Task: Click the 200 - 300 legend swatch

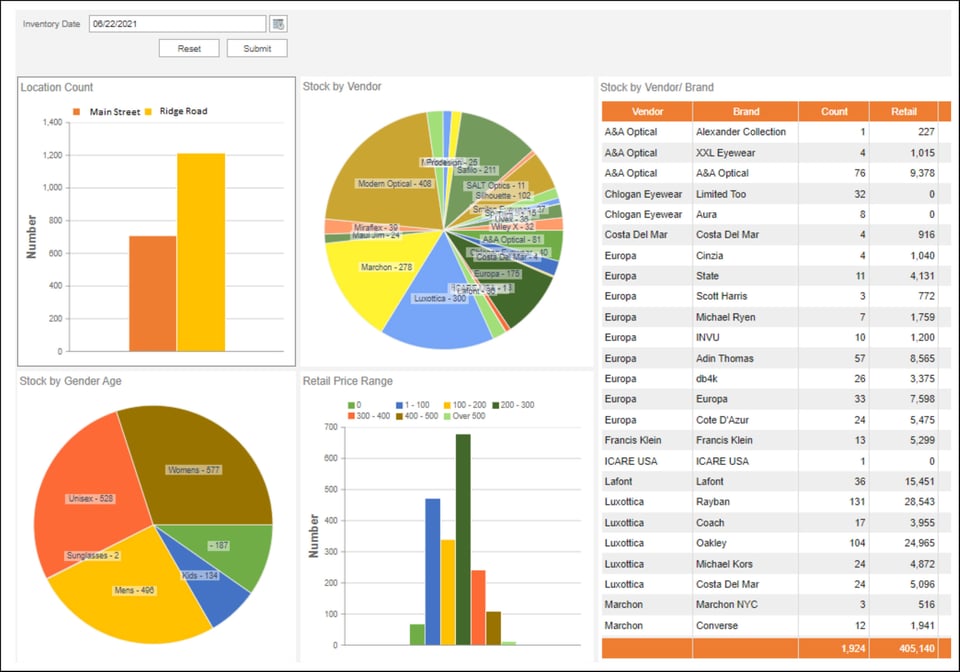Action: tap(496, 405)
